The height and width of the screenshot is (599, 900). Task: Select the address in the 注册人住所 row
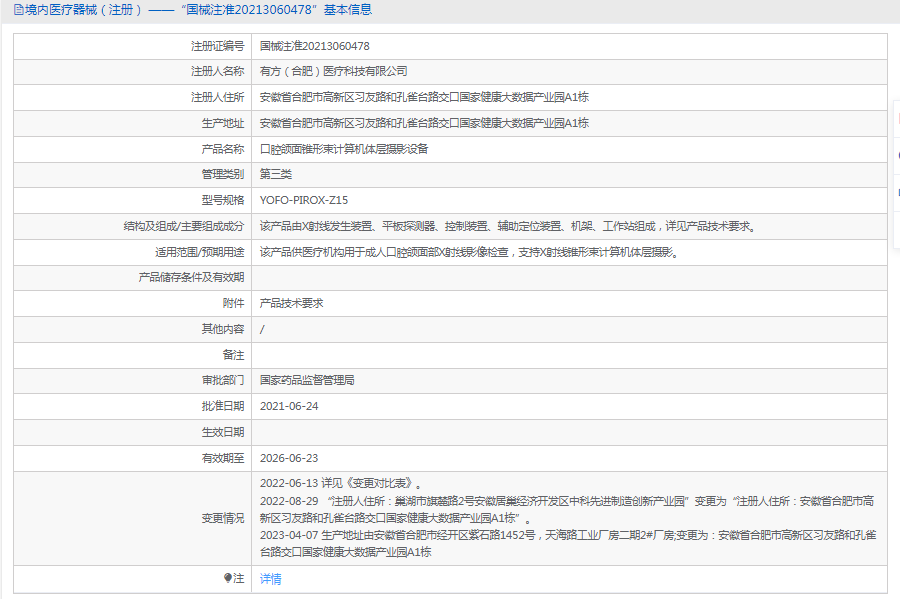[424, 98]
